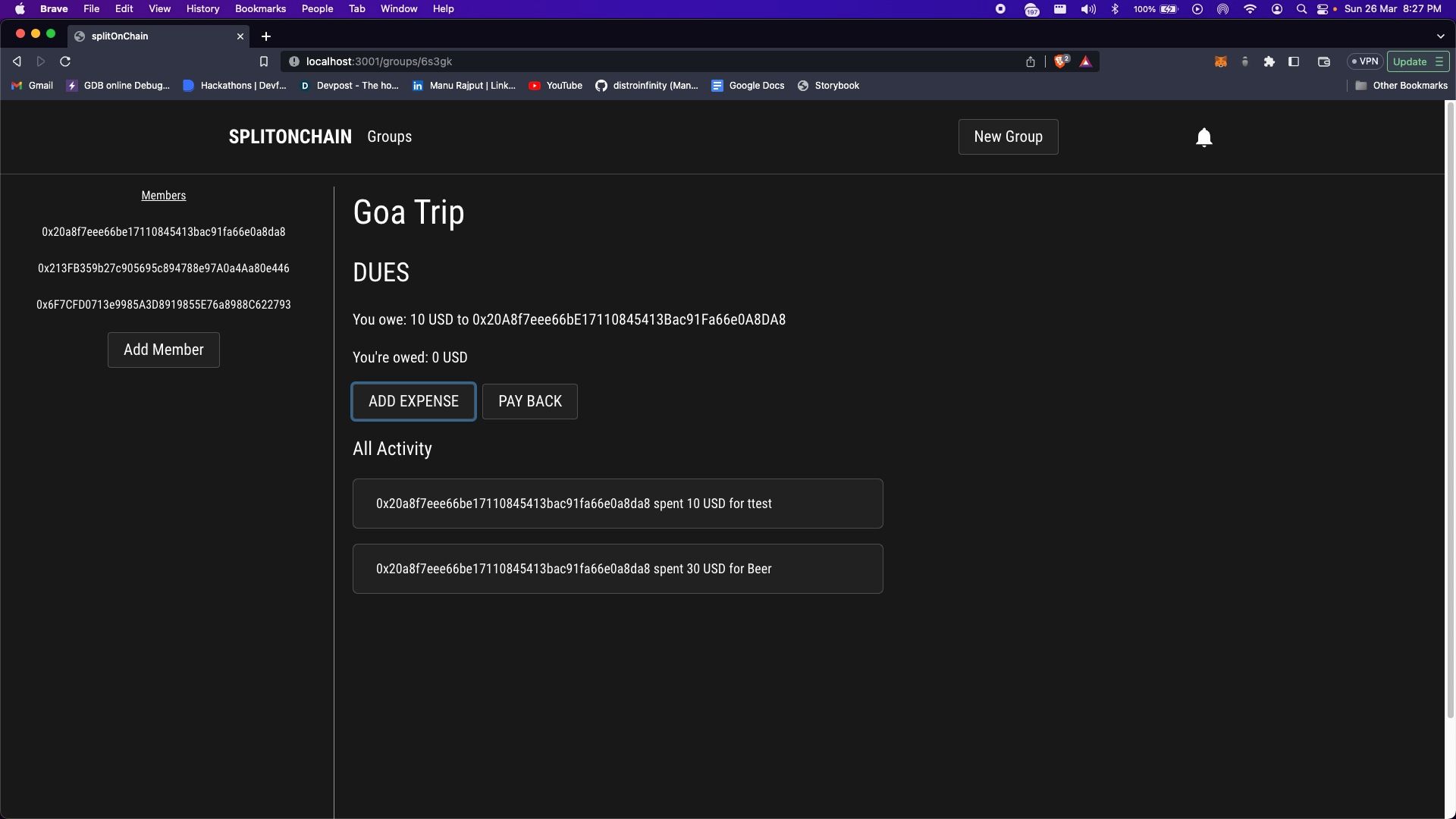Screen dimensions: 1456x819
Task: Click the reload page icon
Action: pos(65,61)
